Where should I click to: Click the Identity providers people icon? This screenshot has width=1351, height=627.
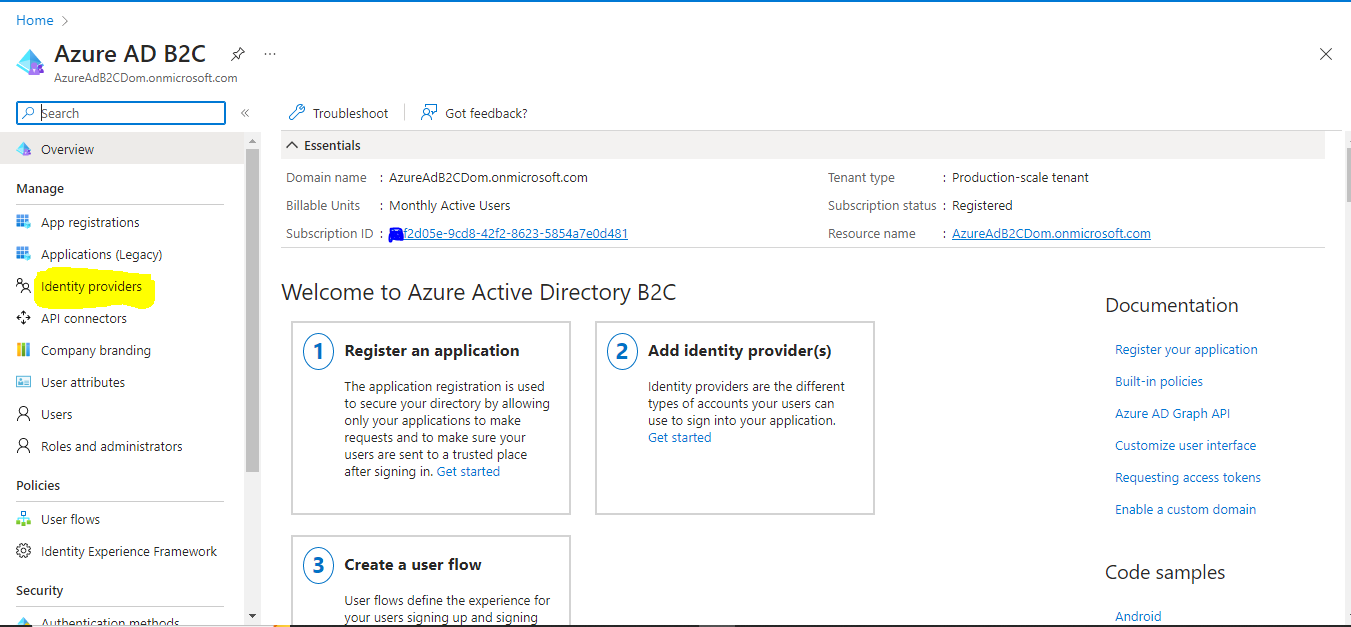coord(24,286)
